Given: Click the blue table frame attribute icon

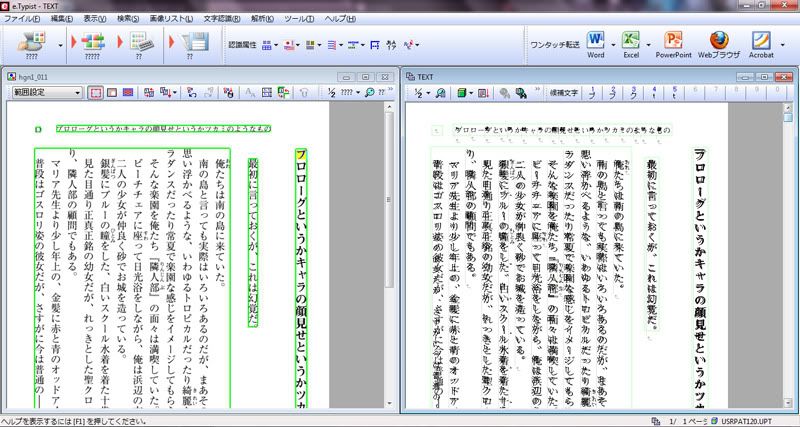Looking at the screenshot, I should 375,45.
